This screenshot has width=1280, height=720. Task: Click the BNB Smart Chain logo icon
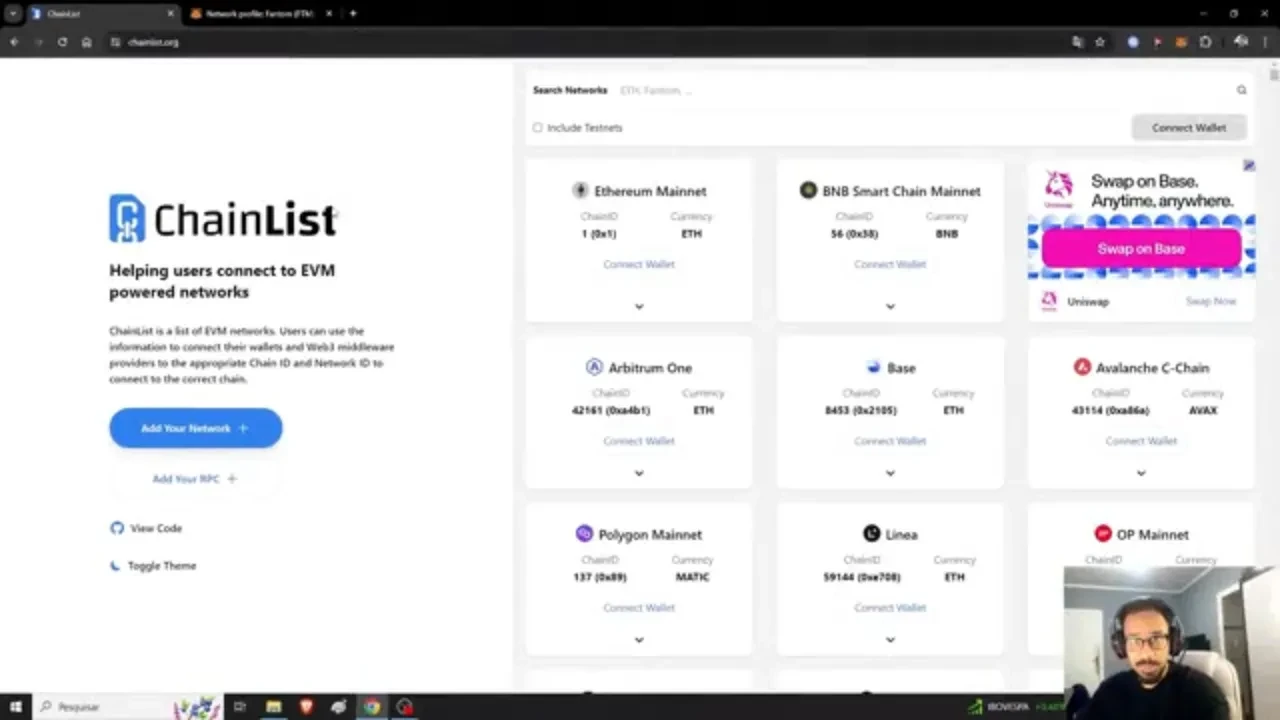click(808, 190)
